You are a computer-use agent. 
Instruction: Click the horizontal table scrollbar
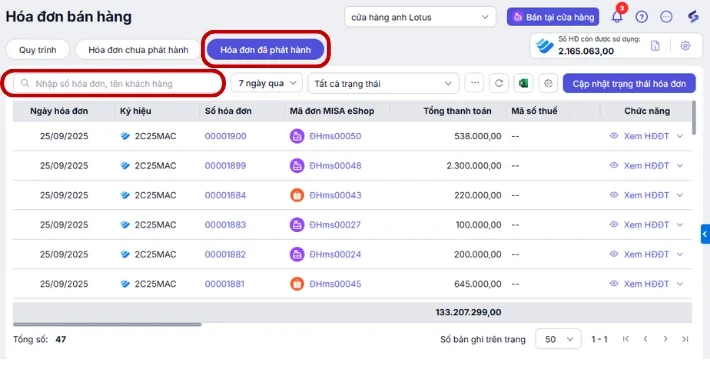coord(107,324)
